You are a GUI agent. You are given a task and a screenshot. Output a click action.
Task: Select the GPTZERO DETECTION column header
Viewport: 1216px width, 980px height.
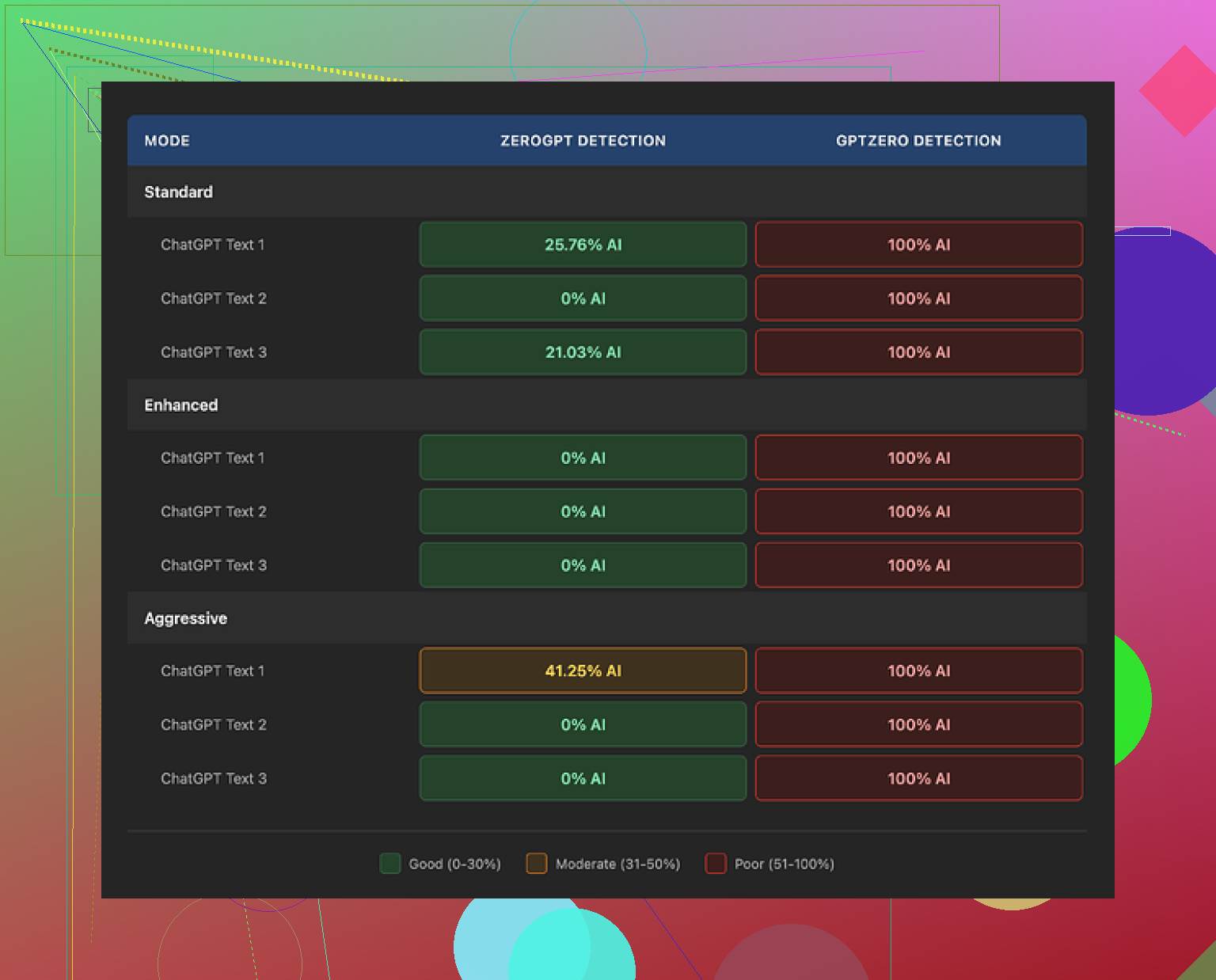click(918, 141)
